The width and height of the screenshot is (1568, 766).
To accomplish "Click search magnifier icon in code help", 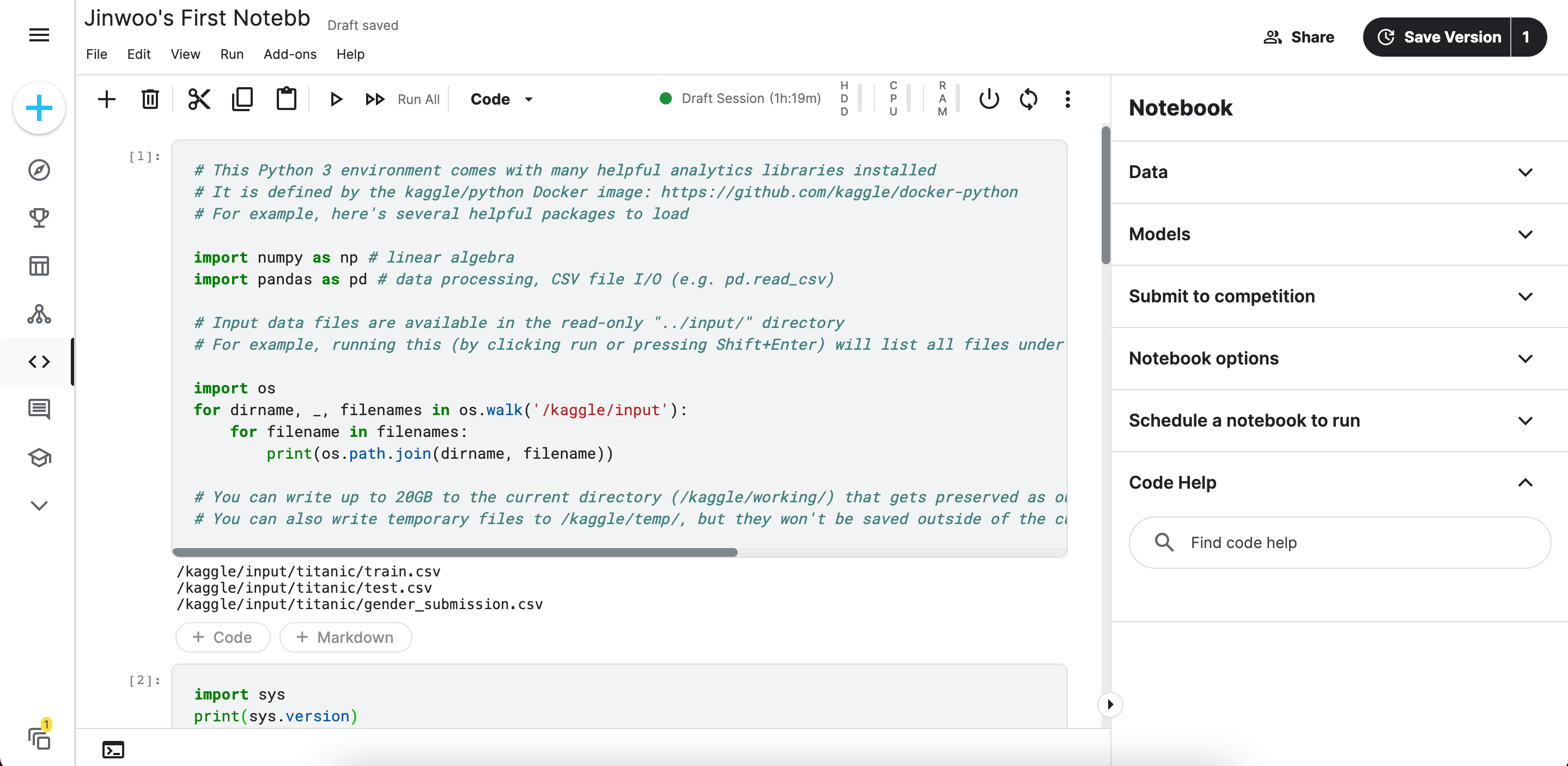I will pyautogui.click(x=1164, y=543).
